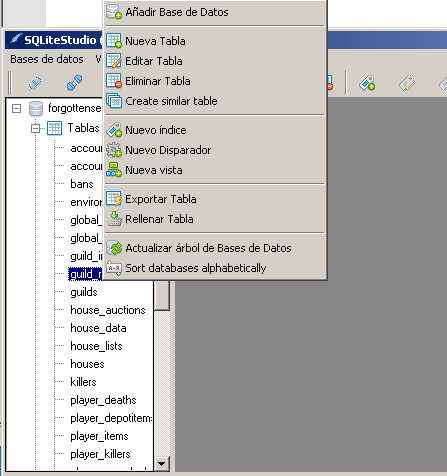Click the connect to database toolbar icon
The image size is (447, 476).
pyautogui.click(x=35, y=83)
